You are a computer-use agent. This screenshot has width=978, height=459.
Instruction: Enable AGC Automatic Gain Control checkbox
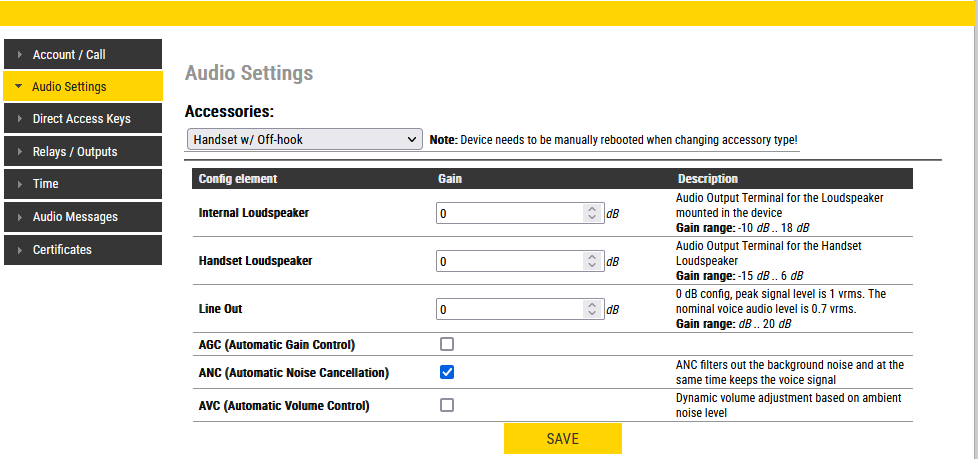tap(447, 344)
